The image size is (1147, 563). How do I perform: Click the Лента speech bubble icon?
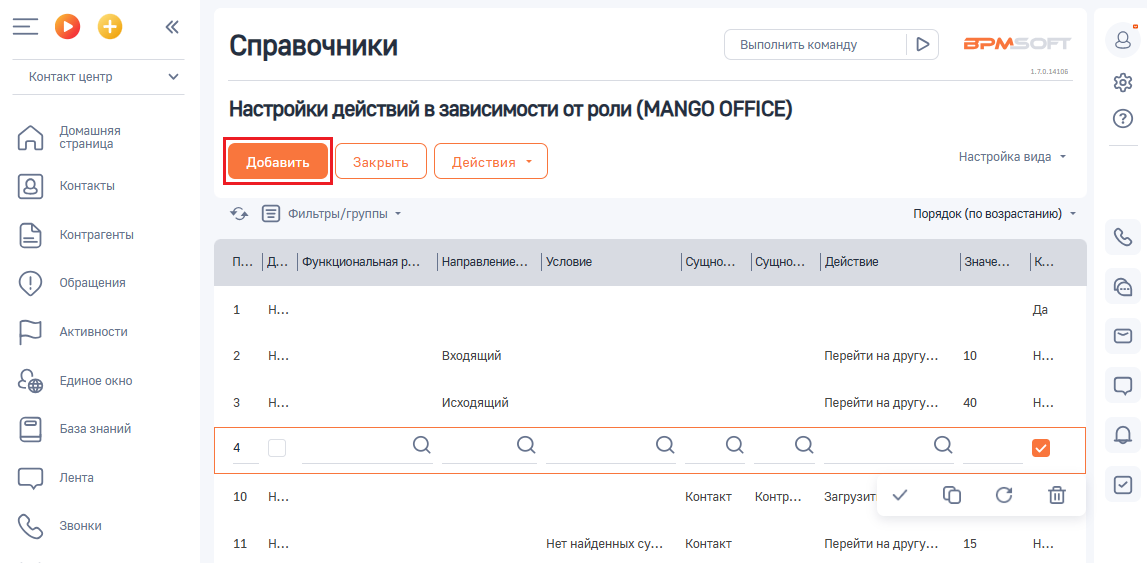point(30,478)
